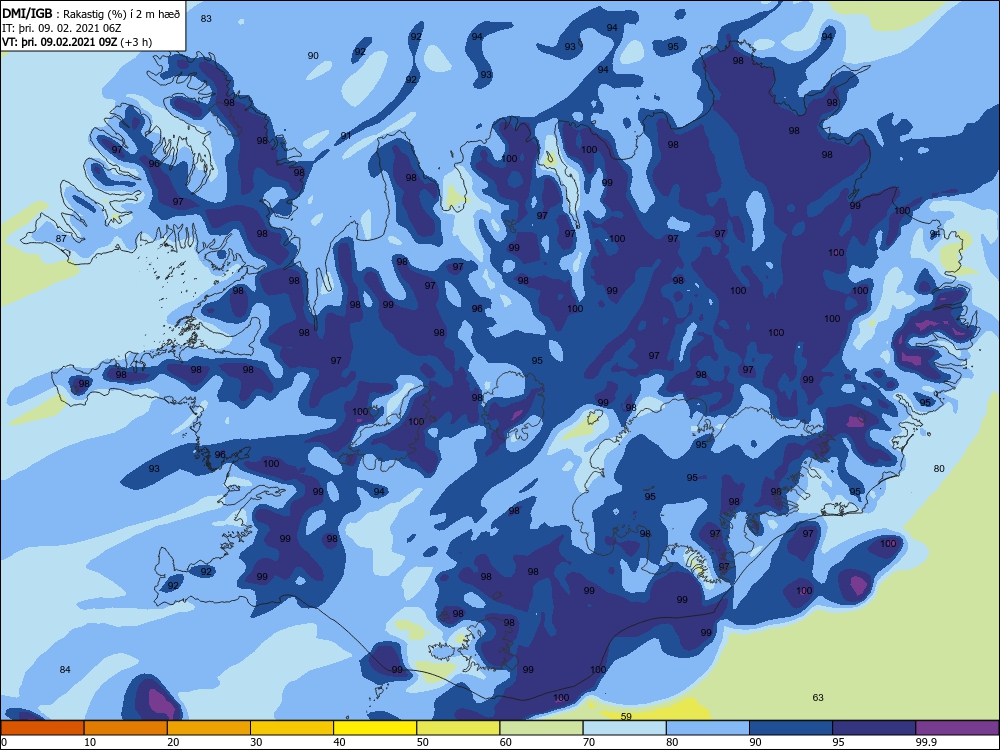Click the map humidity value '59'

(x=626, y=716)
